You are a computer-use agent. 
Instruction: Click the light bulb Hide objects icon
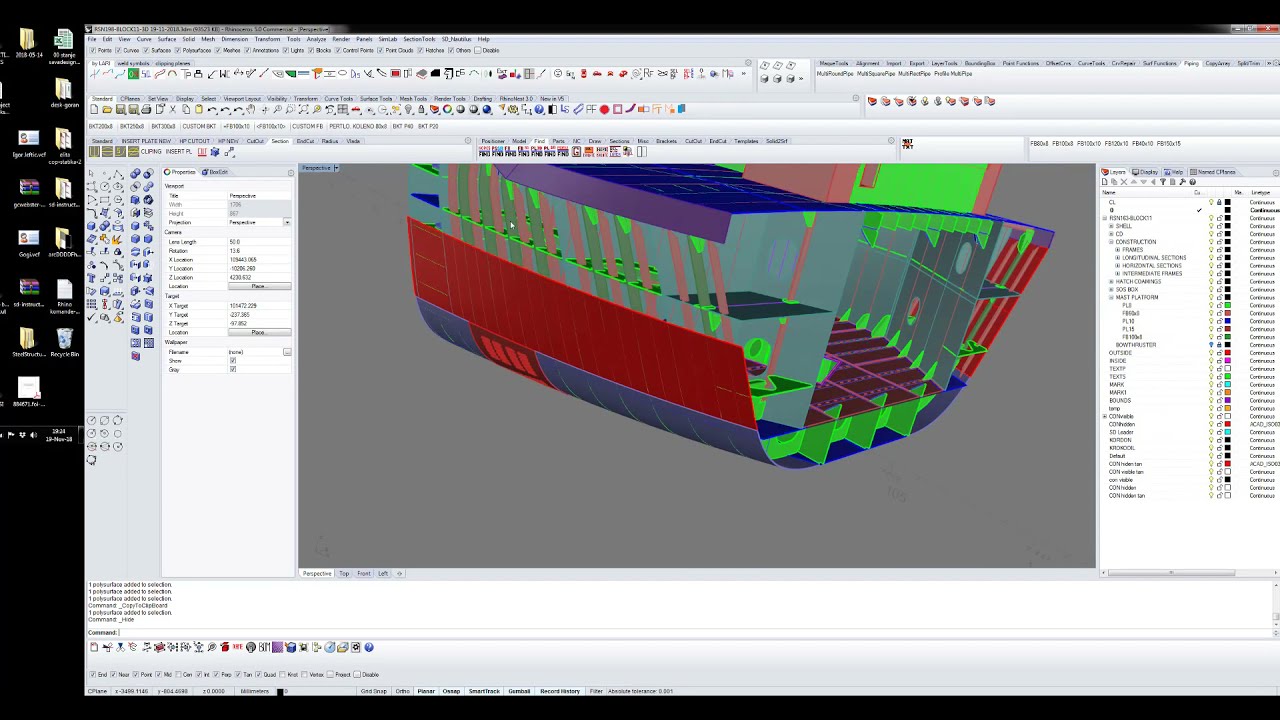click(x=408, y=109)
